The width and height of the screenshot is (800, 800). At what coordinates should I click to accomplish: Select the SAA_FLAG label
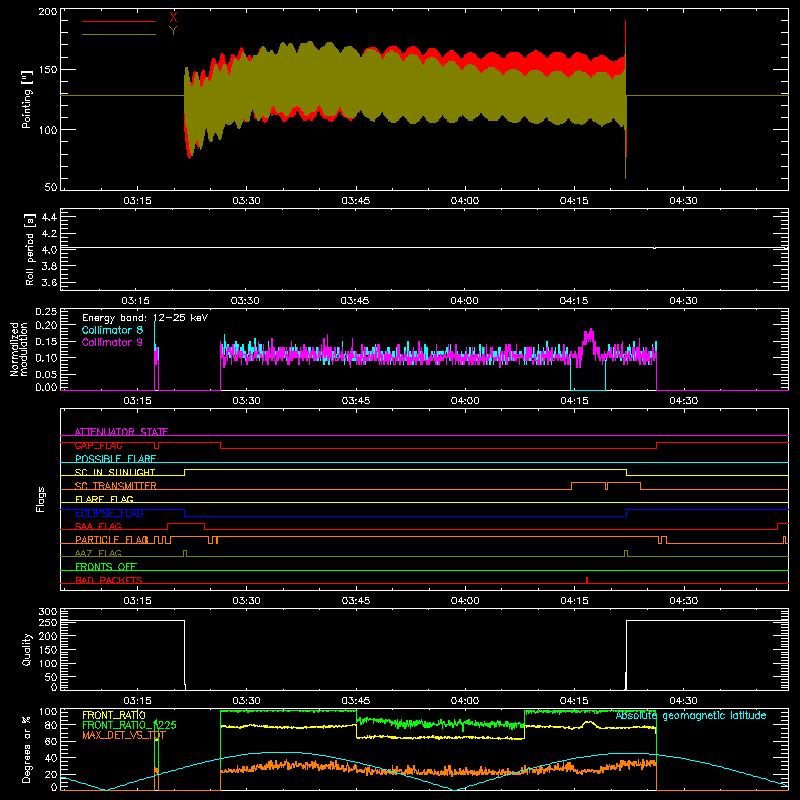point(98,526)
